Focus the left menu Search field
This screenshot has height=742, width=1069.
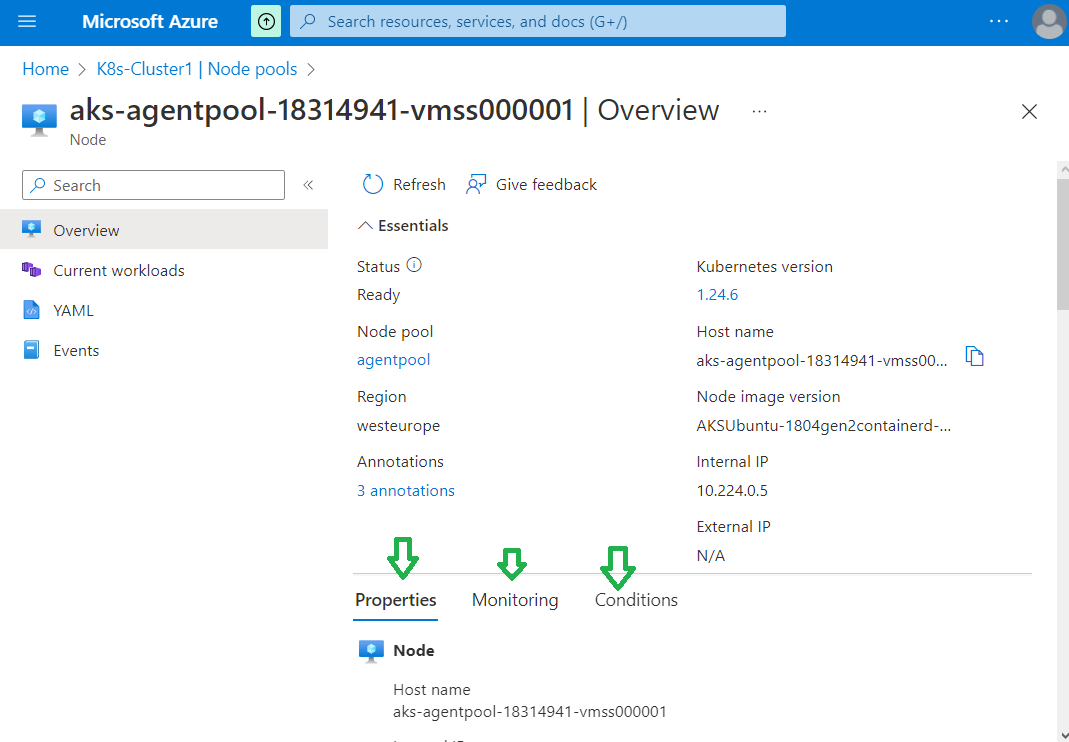pos(153,185)
